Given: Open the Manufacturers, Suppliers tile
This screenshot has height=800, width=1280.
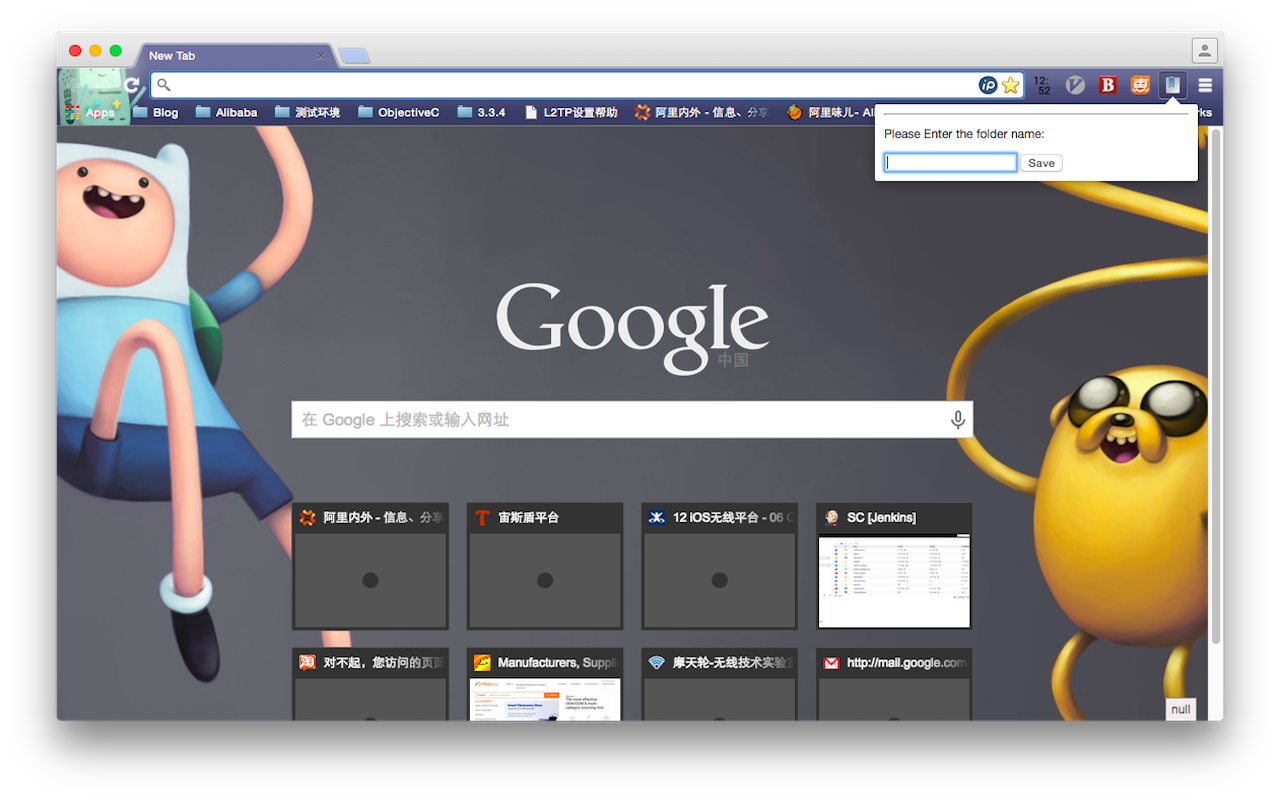Looking at the screenshot, I should 545,684.
